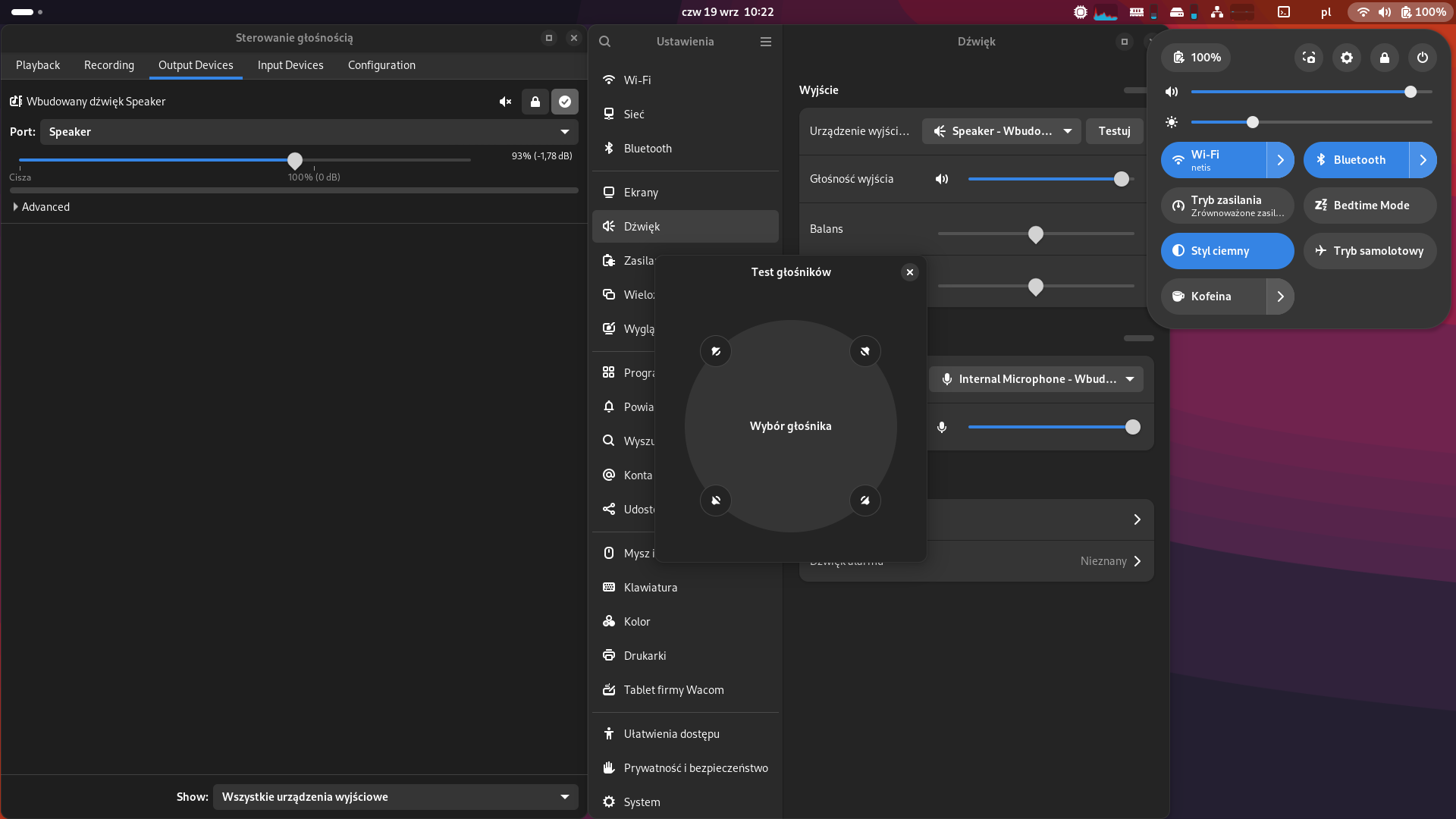The height and width of the screenshot is (819, 1456).
Task: Select Wi-Fi in settings sidebar
Action: click(x=686, y=80)
